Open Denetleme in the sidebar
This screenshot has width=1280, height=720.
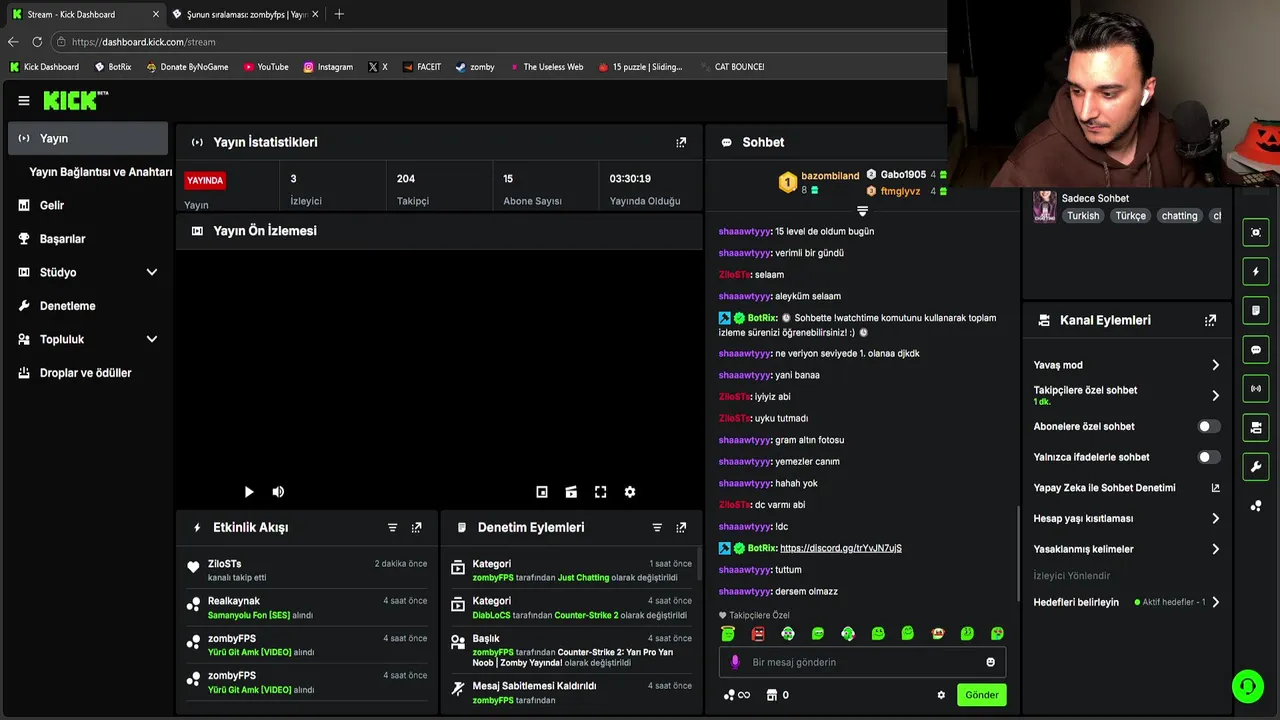pyautogui.click(x=88, y=306)
